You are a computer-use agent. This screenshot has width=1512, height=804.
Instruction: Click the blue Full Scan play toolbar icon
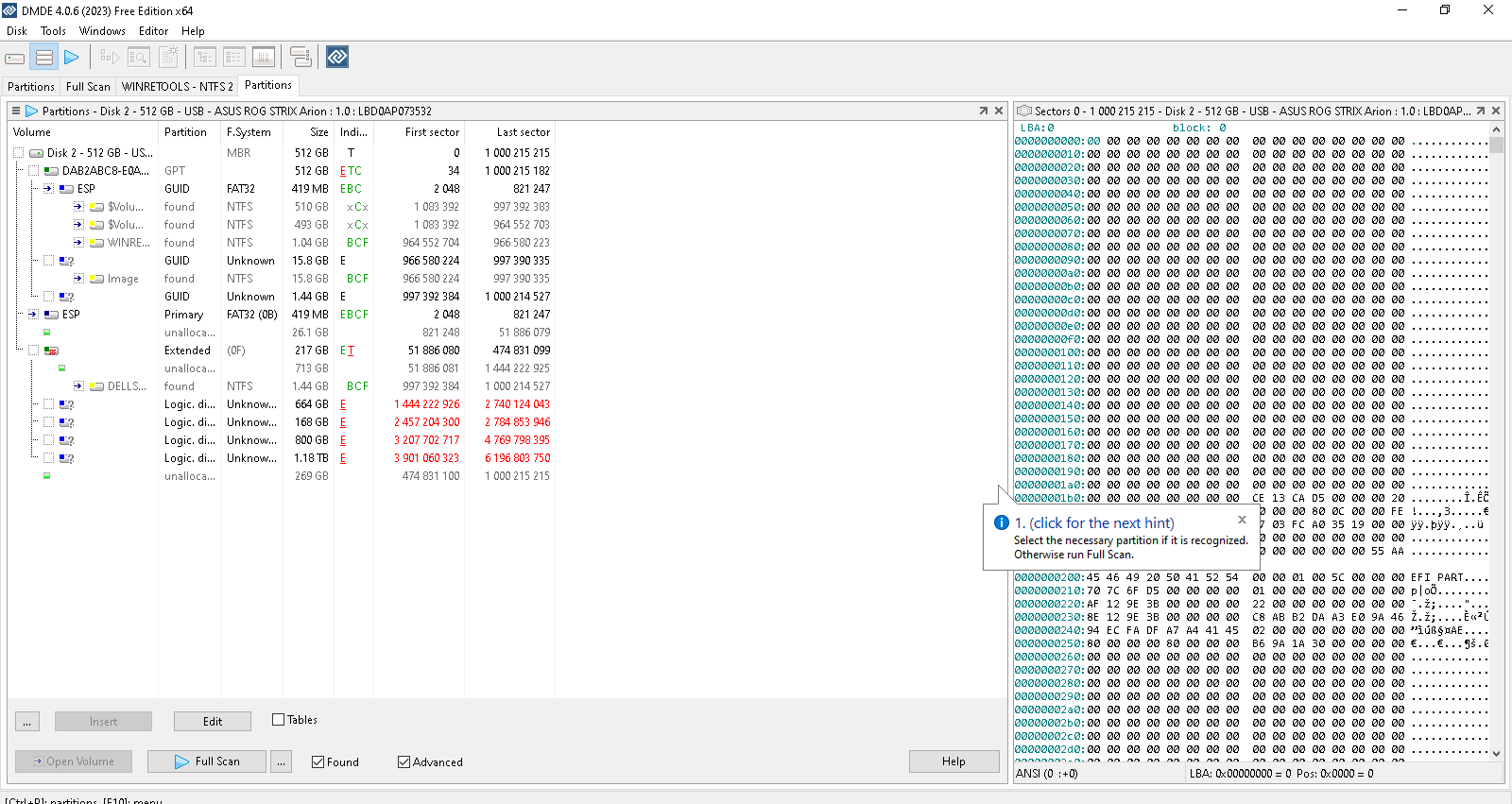point(72,58)
